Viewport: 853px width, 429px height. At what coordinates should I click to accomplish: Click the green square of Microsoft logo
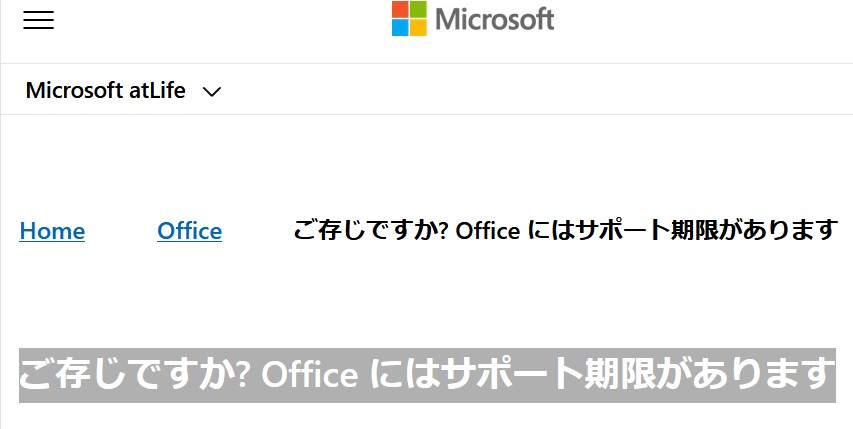[418, 9]
